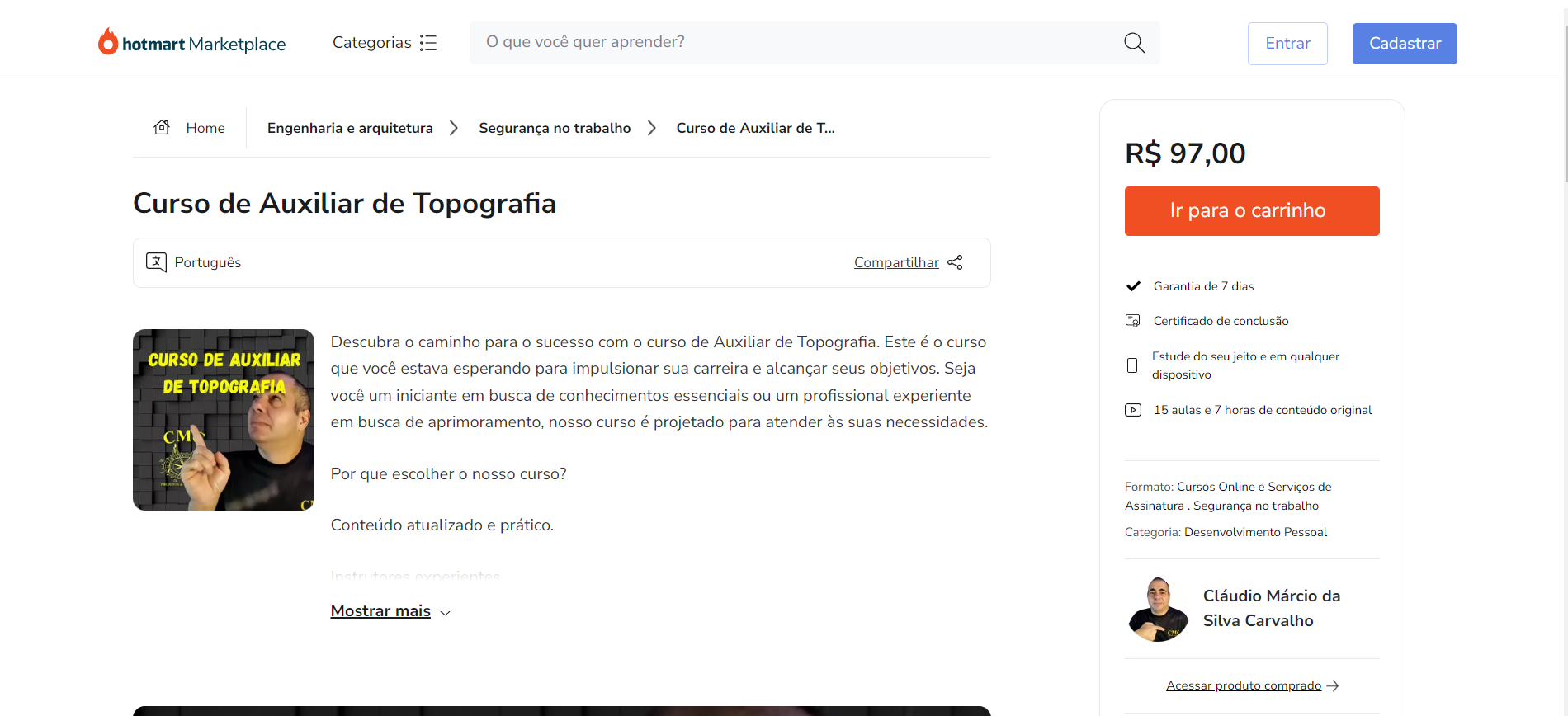Select Curso de Auxiliar de T... breadcrumb
Screen dimensions: 1568x716
click(756, 128)
